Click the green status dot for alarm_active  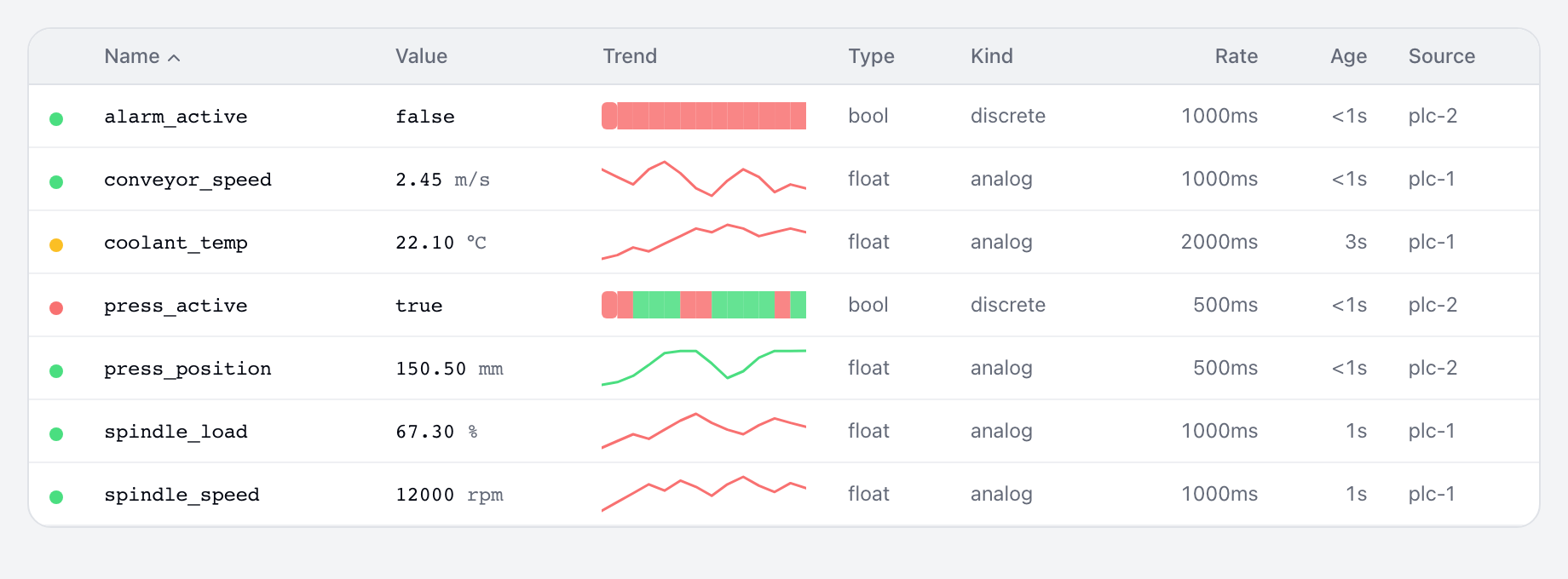click(56, 119)
